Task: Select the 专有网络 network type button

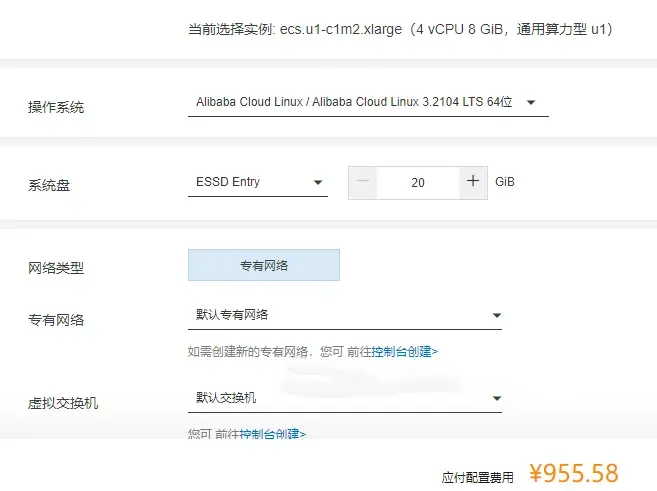Action: pos(264,265)
